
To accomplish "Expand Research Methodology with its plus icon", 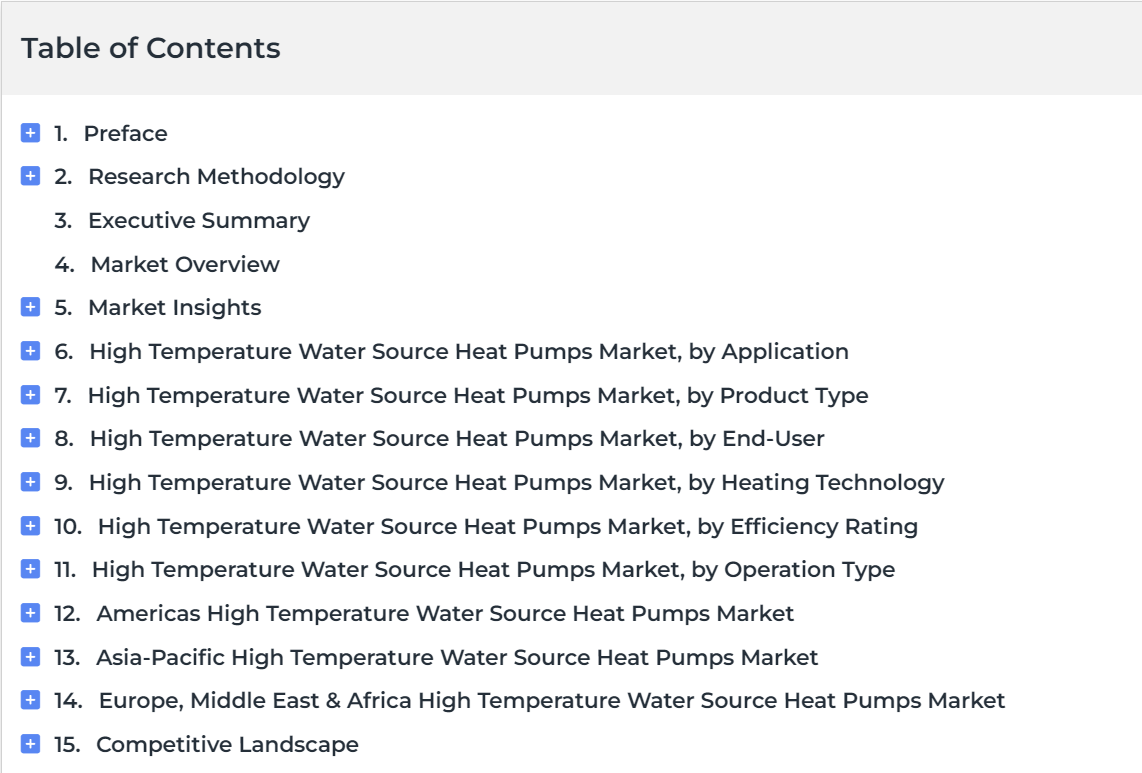I will [31, 176].
